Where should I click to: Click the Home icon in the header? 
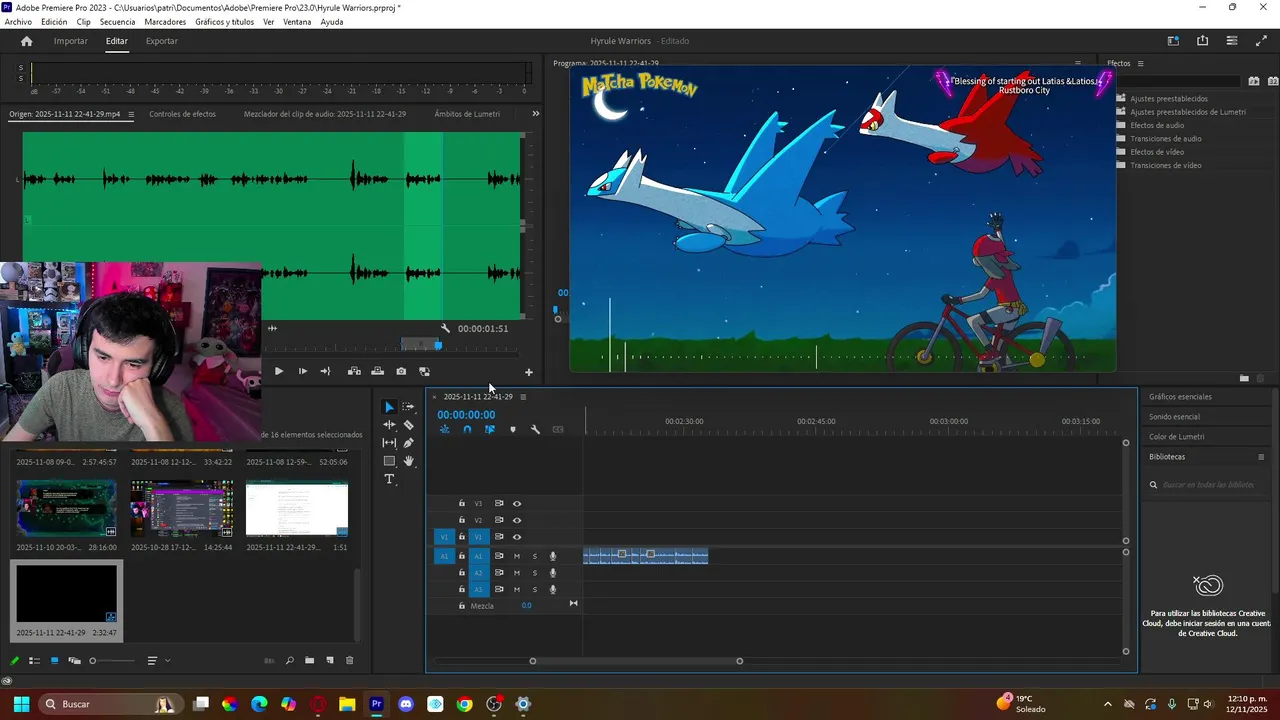27,41
